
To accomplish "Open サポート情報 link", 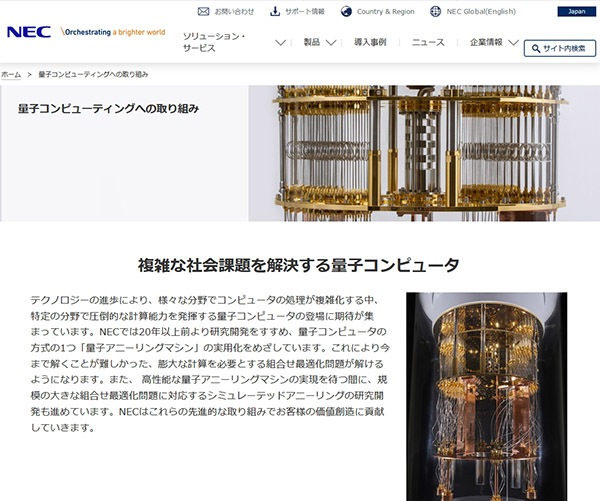I will point(305,11).
